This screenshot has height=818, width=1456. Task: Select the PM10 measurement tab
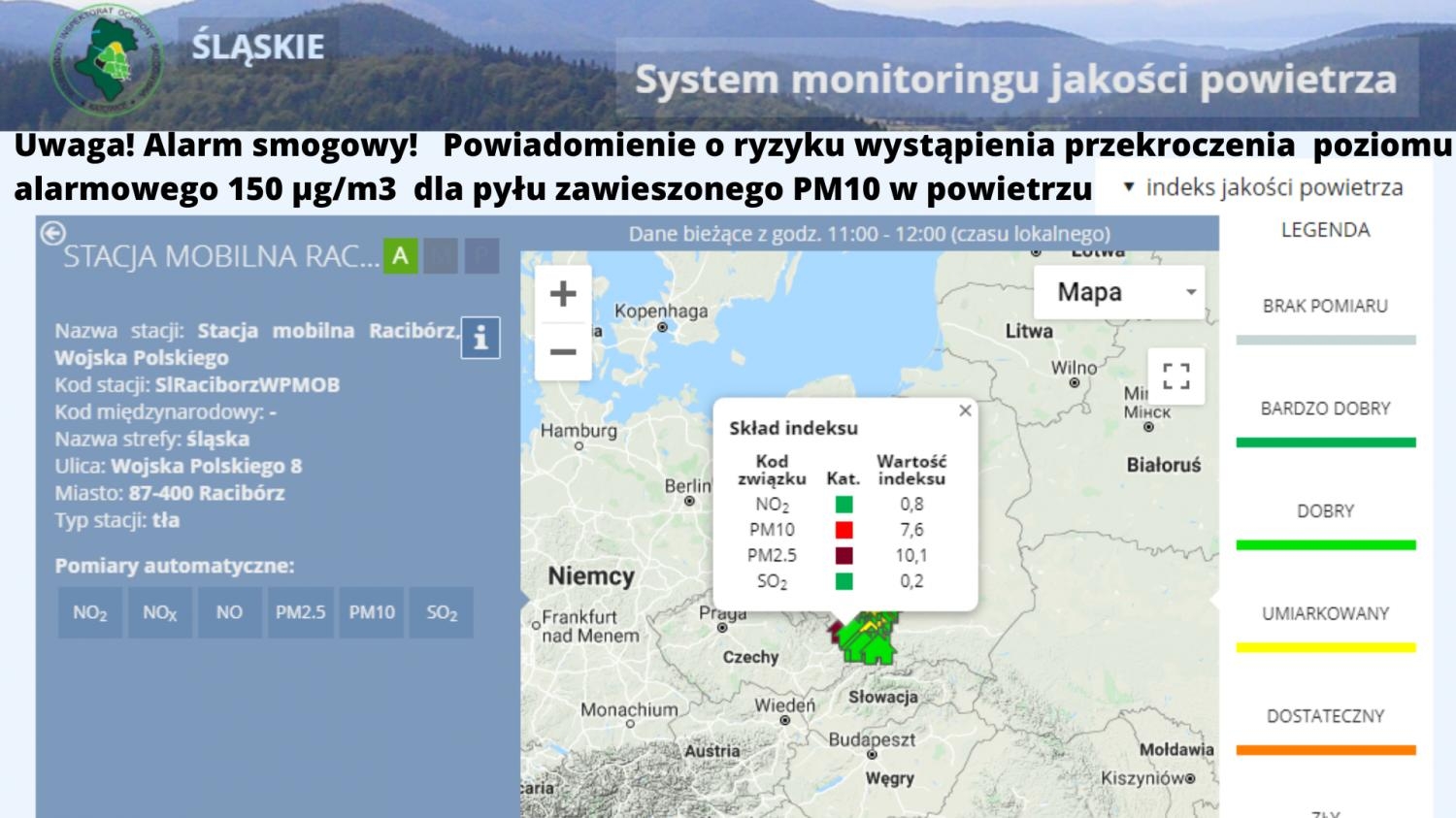(x=372, y=612)
